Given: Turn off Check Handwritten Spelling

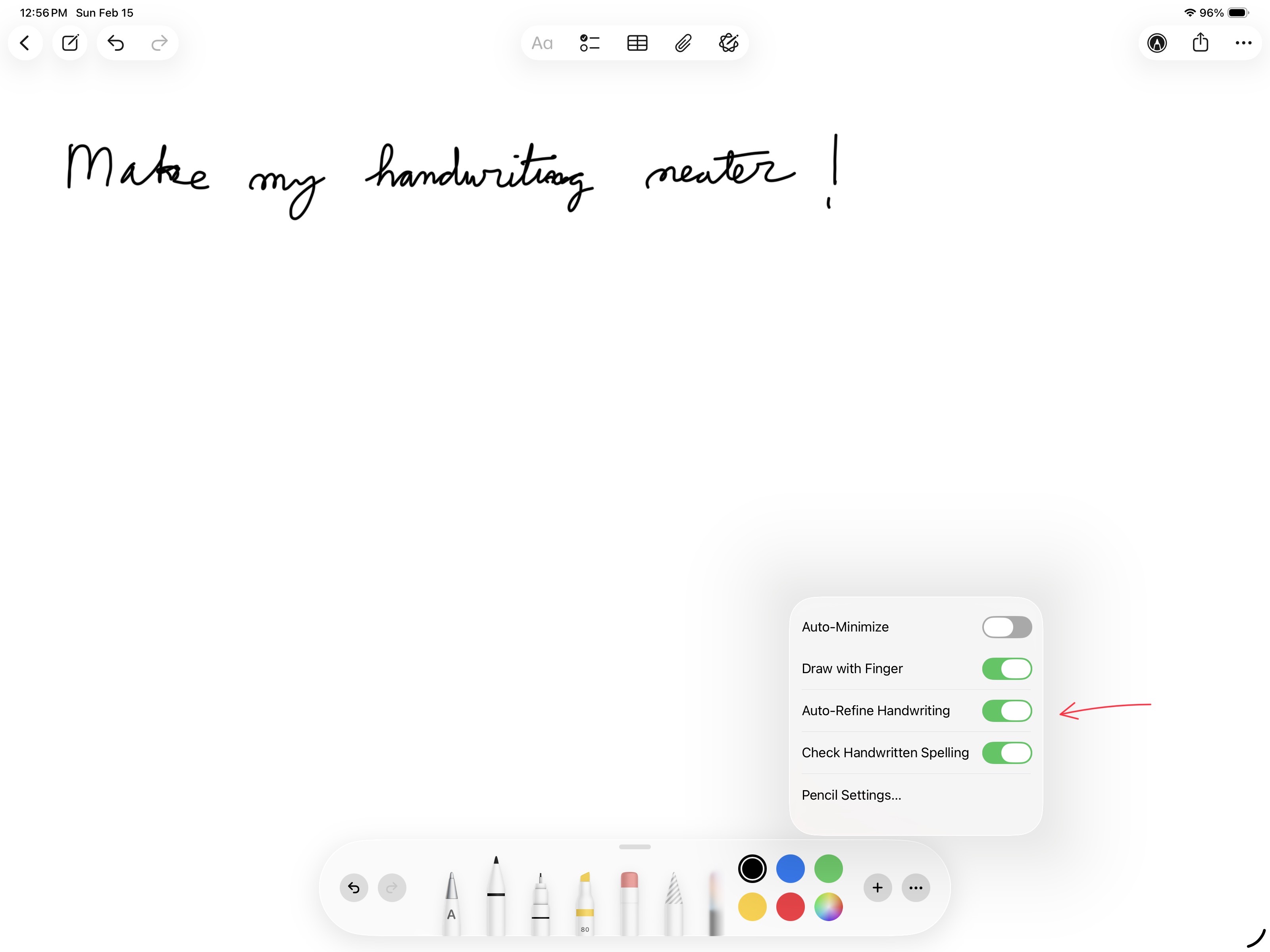Looking at the screenshot, I should coord(1006,753).
